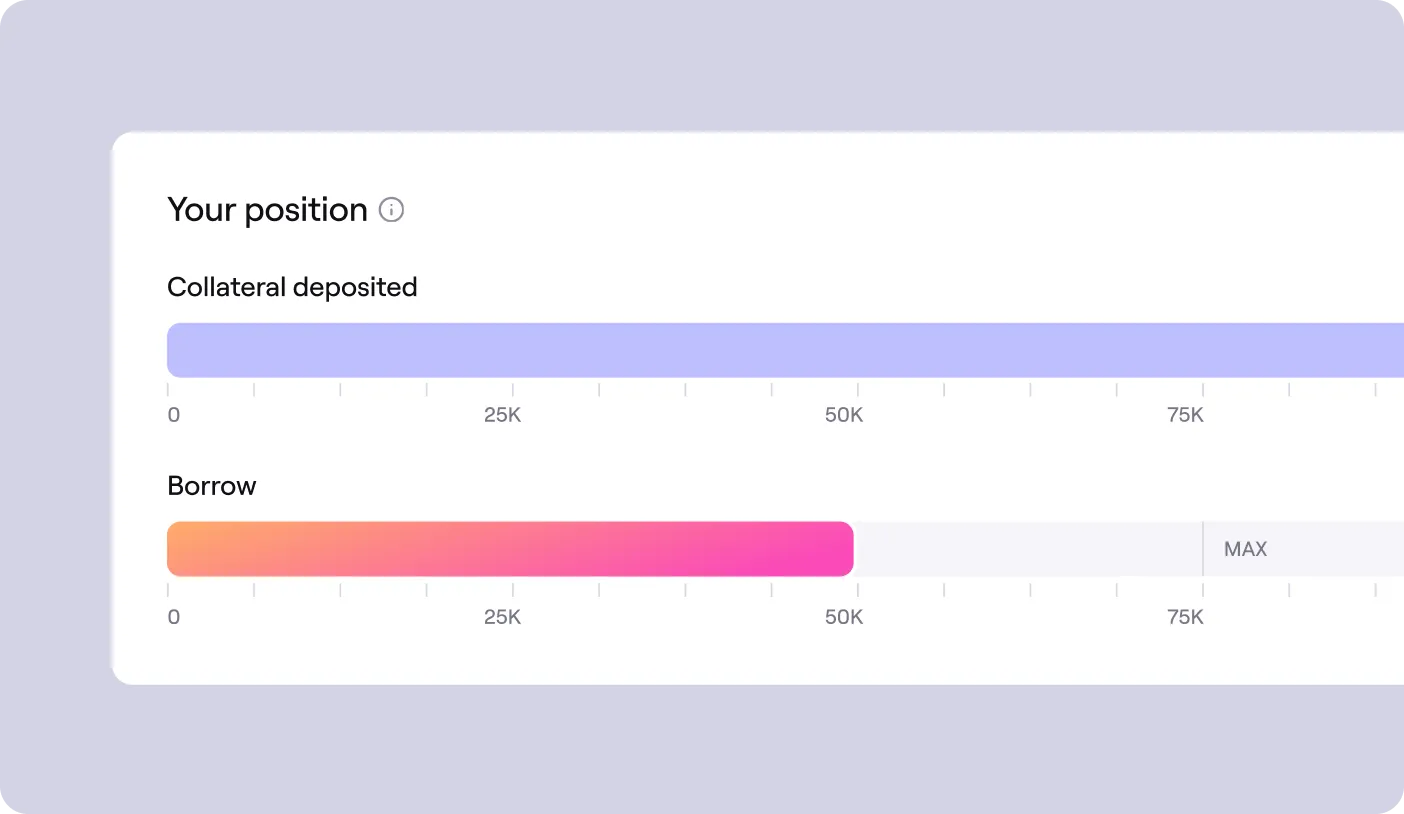Screen dimensions: 1404x814
Task: Click the right end of Borrow fill
Action: [x=846, y=549]
